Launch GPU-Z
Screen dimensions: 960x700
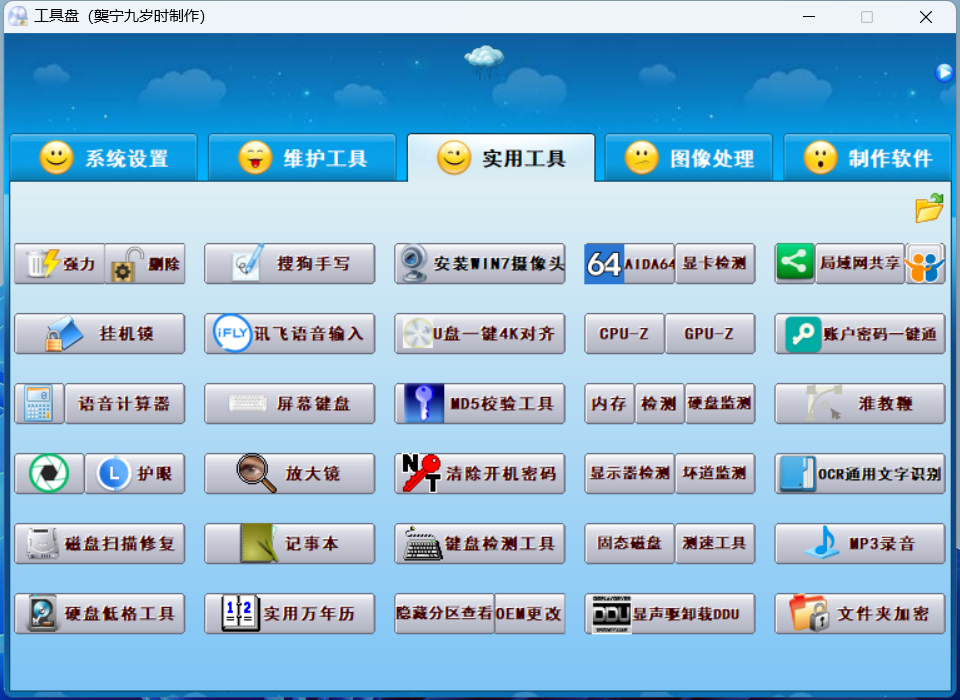click(709, 334)
